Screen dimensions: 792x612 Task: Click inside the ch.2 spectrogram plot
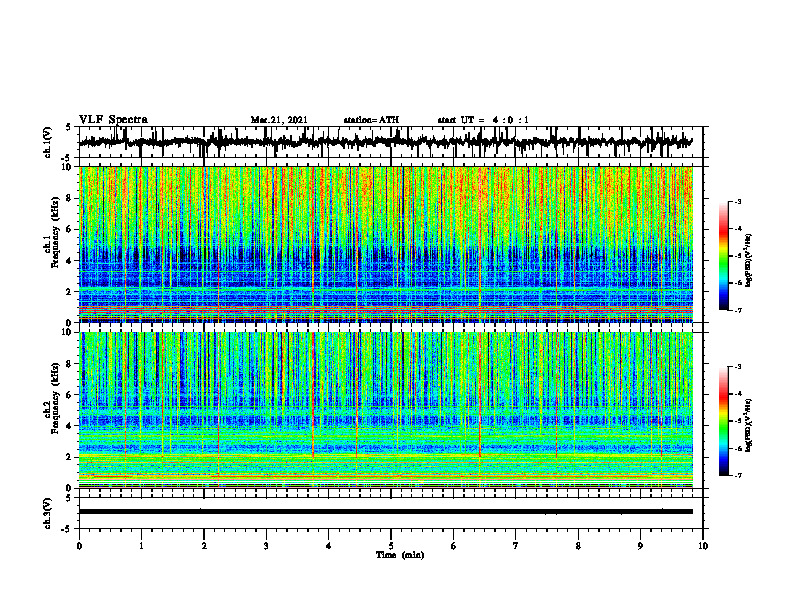(385, 410)
